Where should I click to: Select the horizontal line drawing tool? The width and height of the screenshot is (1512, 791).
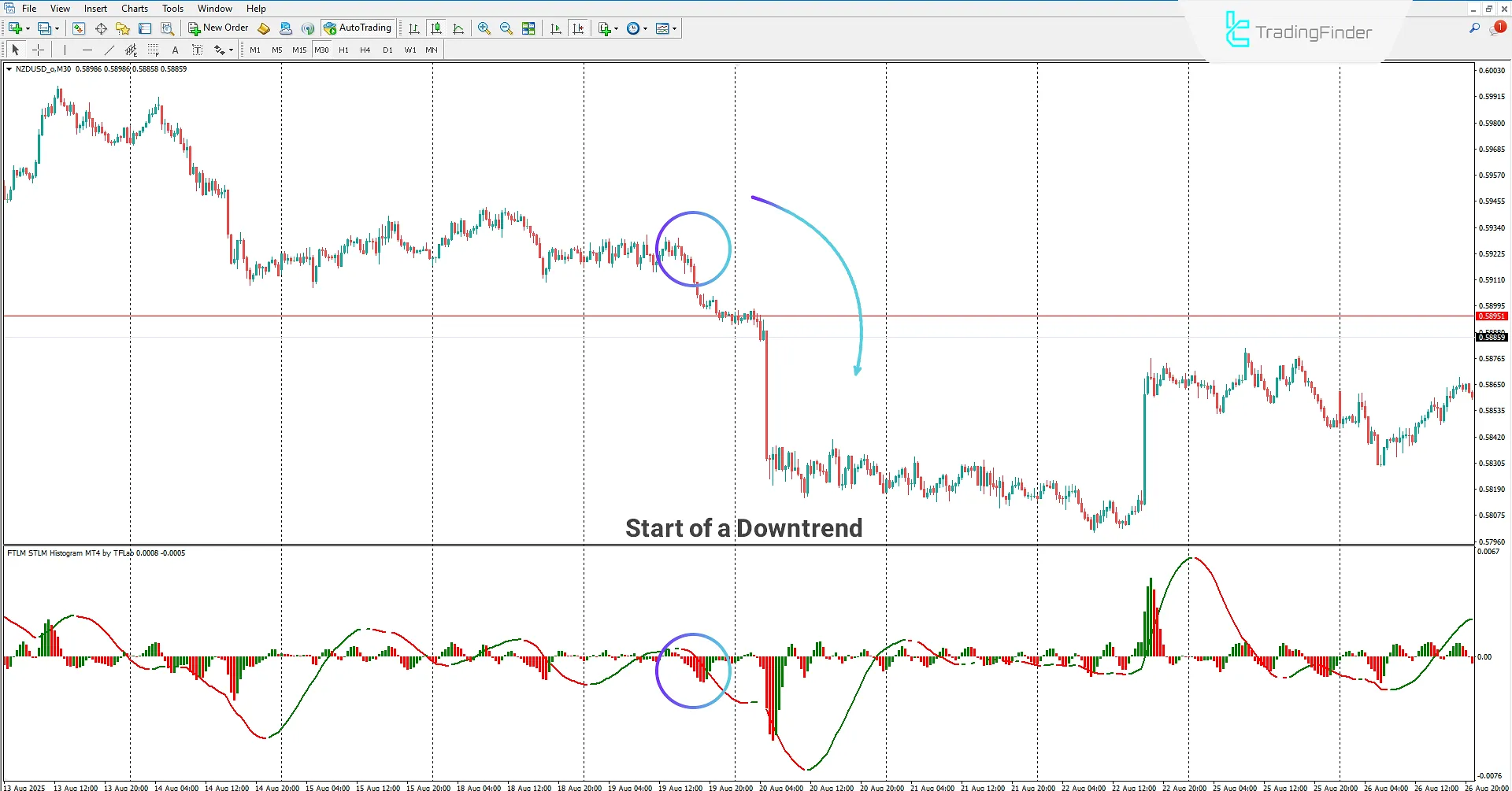click(87, 49)
